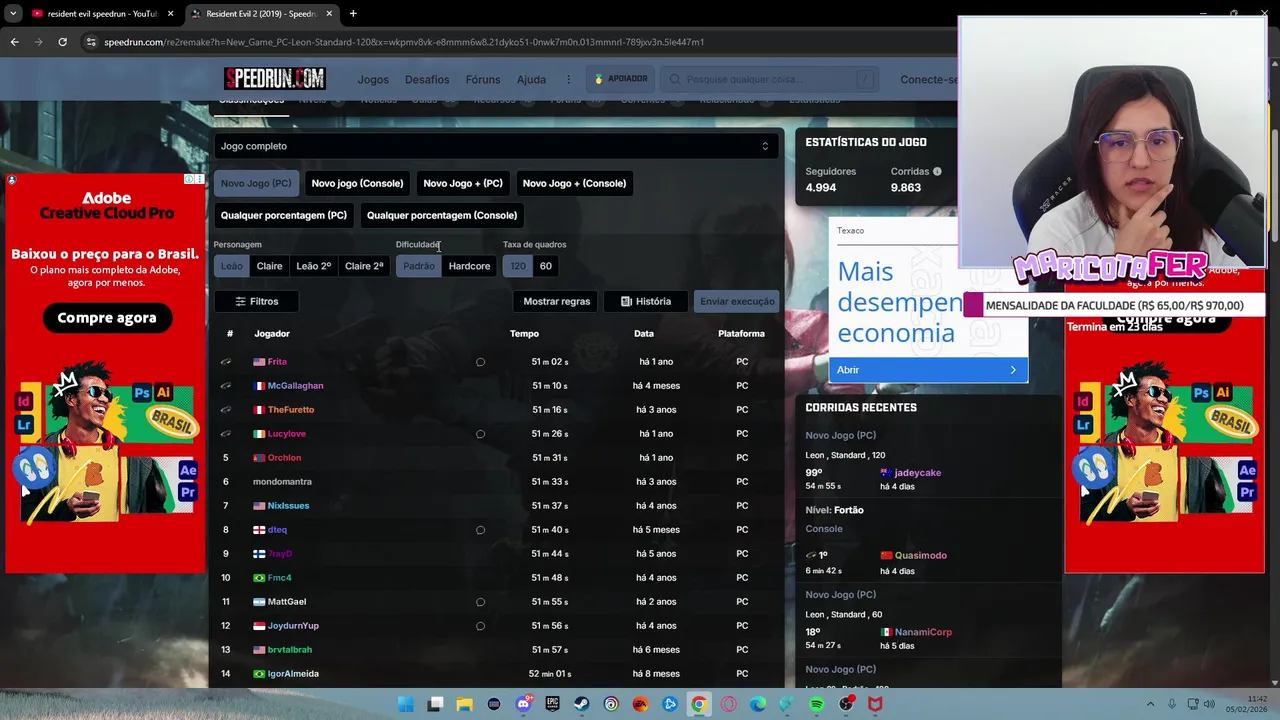Click Abrir in the Texaco ad
Viewport: 1280px width, 720px height.
928,370
